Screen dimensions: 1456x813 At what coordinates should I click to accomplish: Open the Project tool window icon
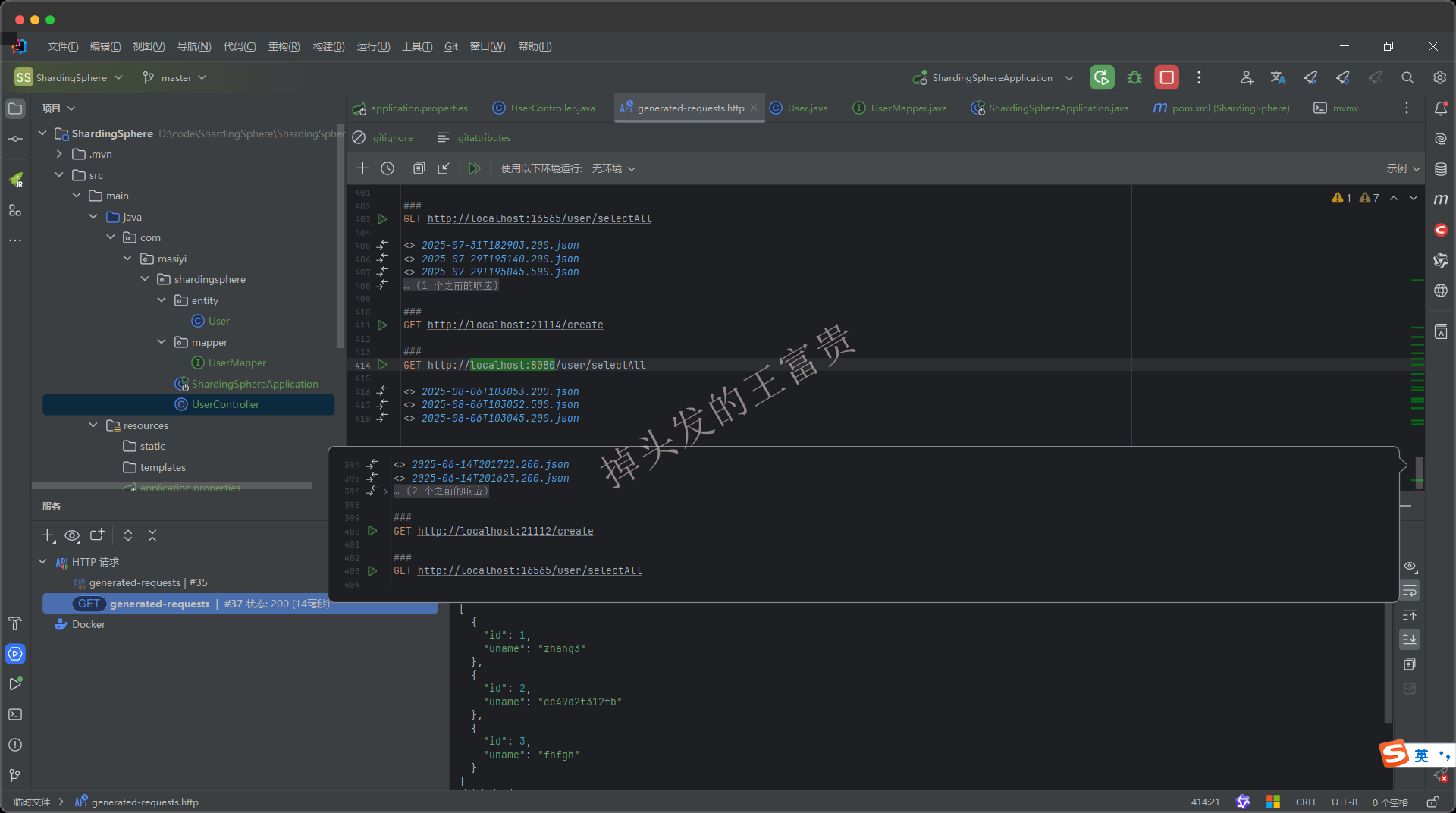tap(15, 108)
